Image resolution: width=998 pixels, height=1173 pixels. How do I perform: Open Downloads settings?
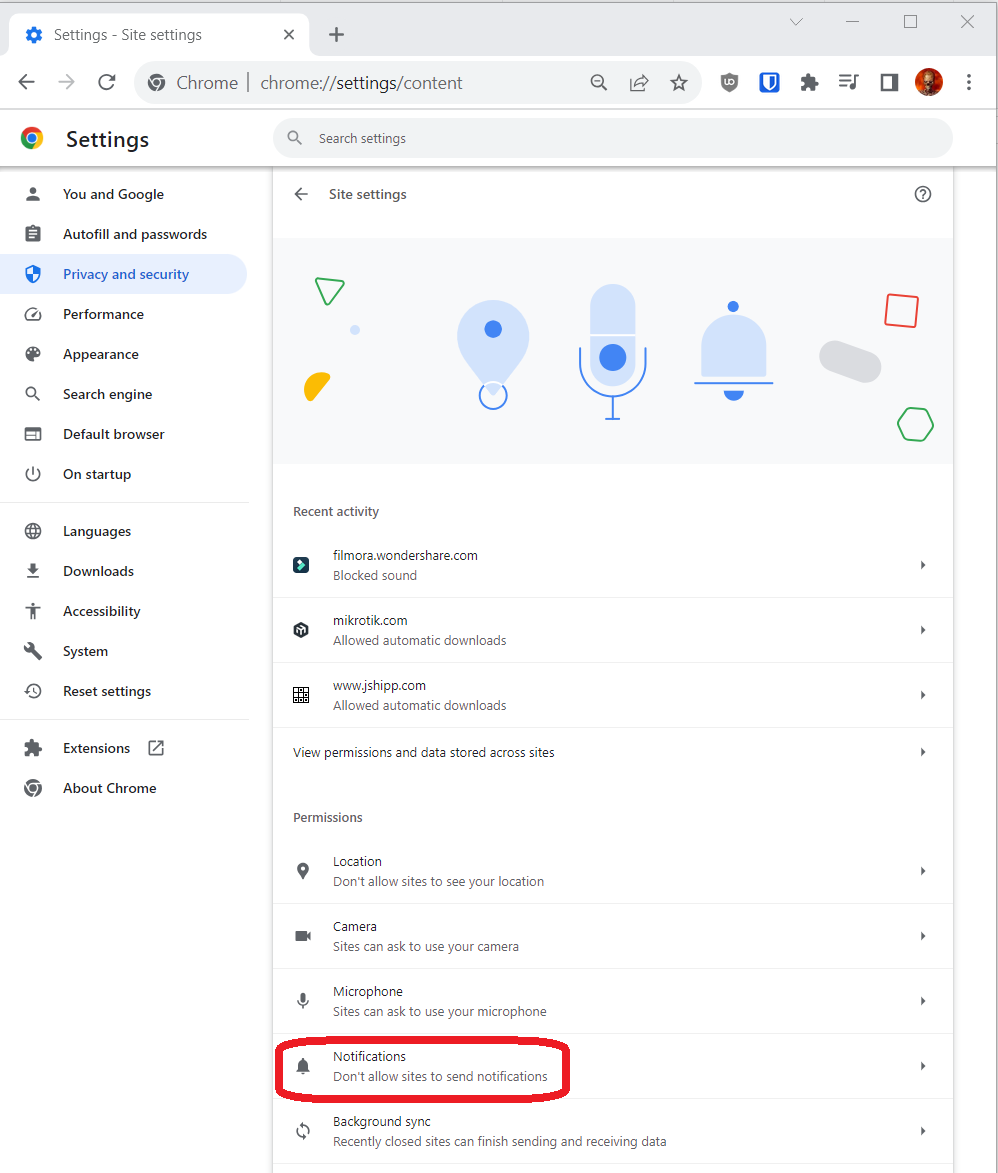[123, 572]
